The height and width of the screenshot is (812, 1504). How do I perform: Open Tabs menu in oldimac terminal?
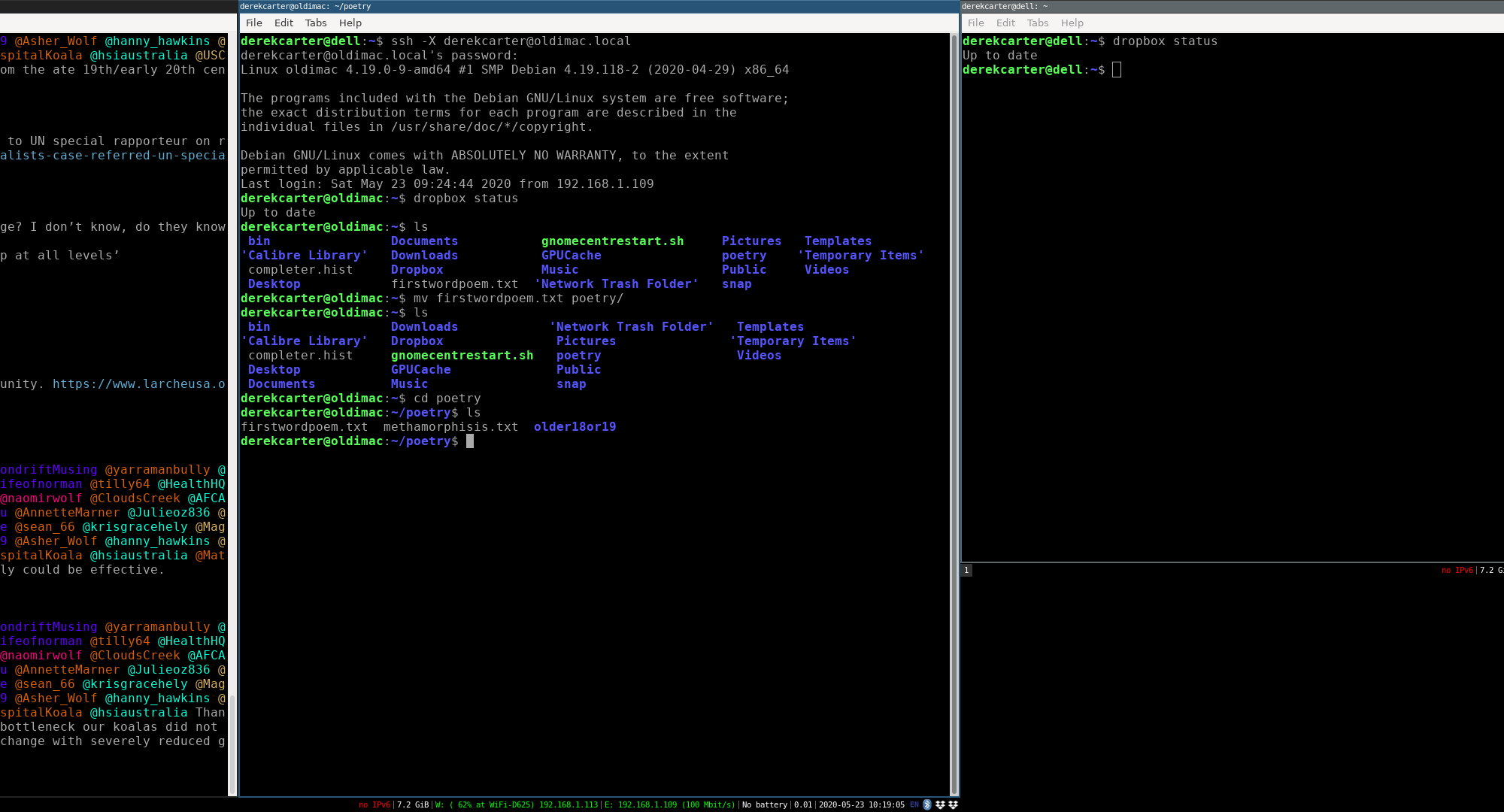[x=316, y=23]
